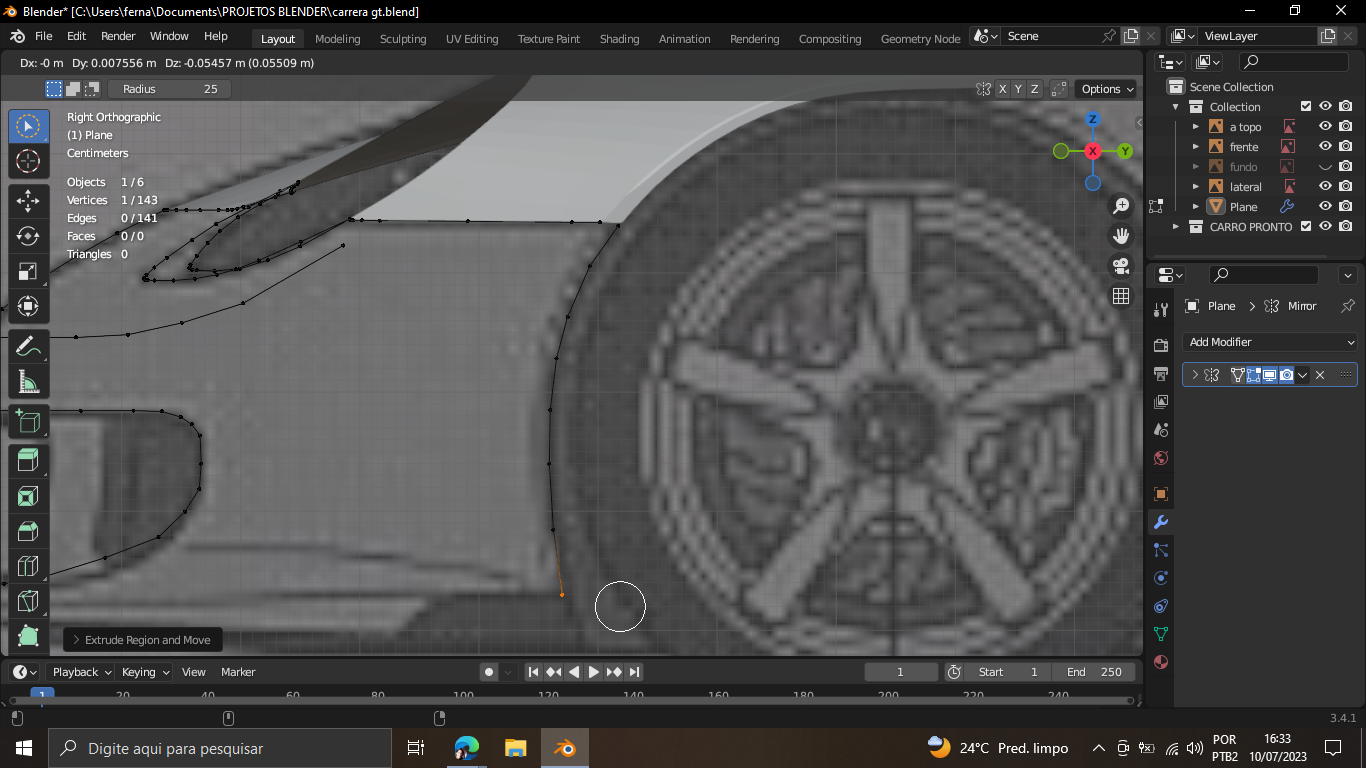Select the Annotate tool
The width and height of the screenshot is (1366, 768).
tap(28, 347)
